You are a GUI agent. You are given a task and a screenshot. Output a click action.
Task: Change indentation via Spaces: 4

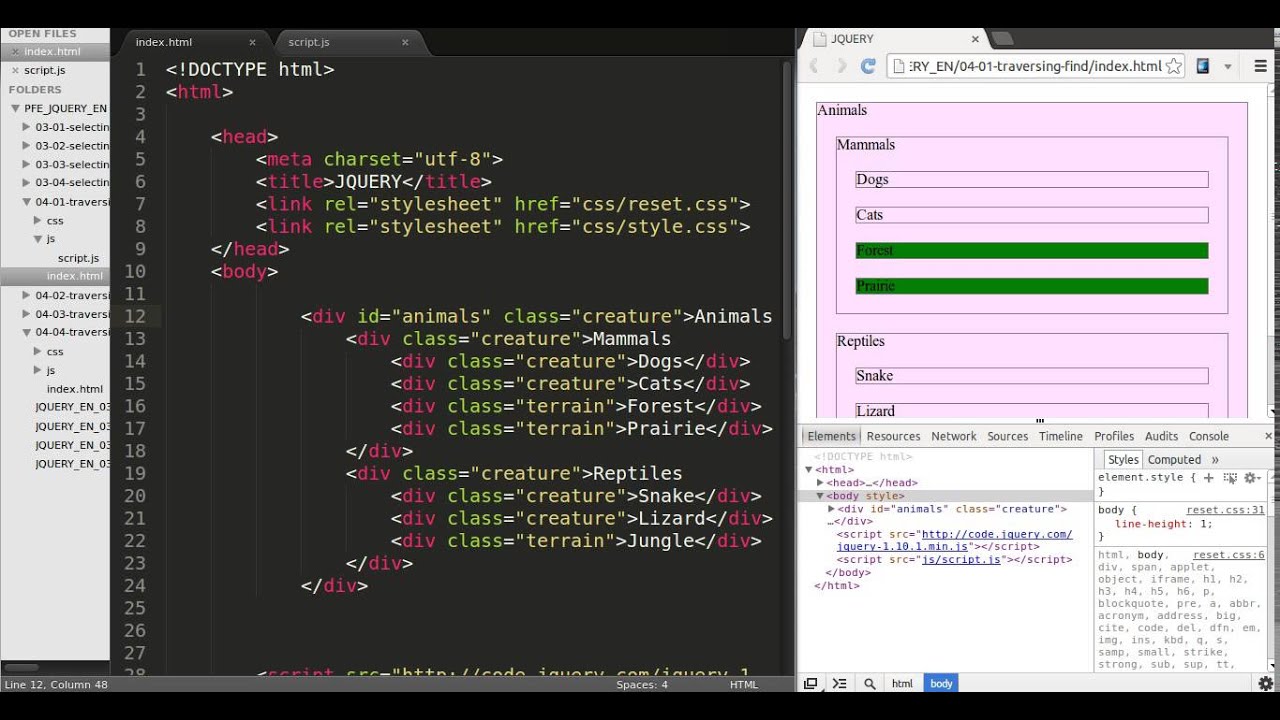642,685
